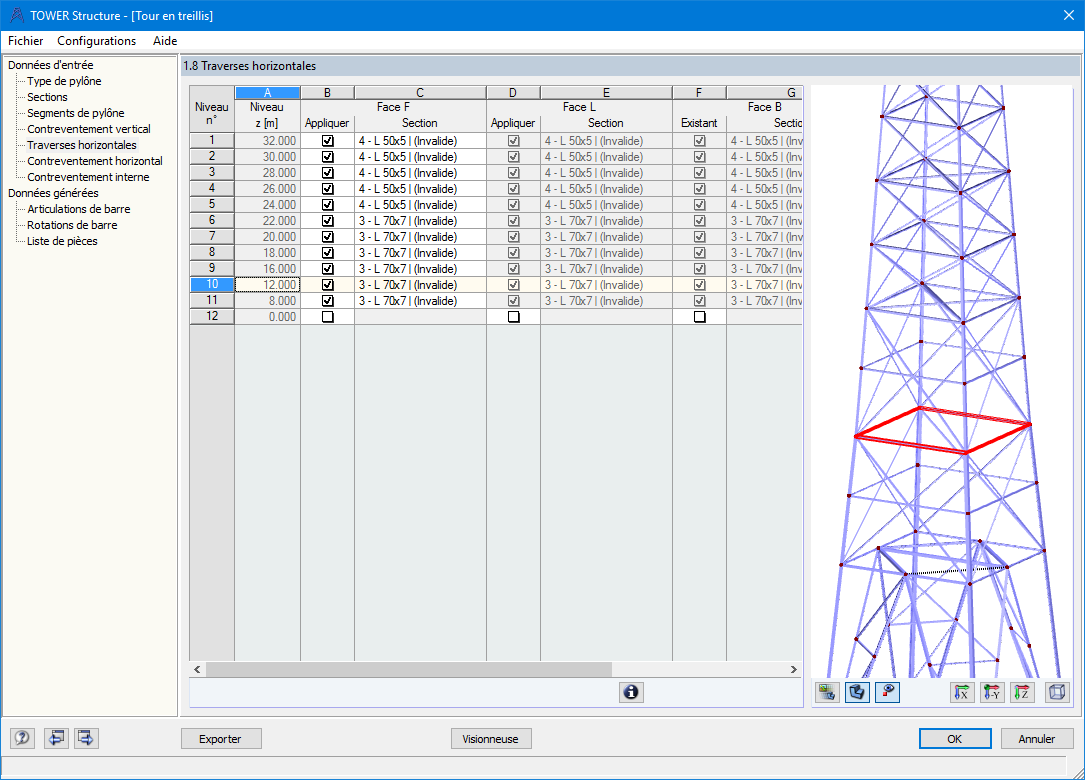This screenshot has width=1085, height=780.
Task: Click the Niveau z cell showing 32.000
Action: 267,140
